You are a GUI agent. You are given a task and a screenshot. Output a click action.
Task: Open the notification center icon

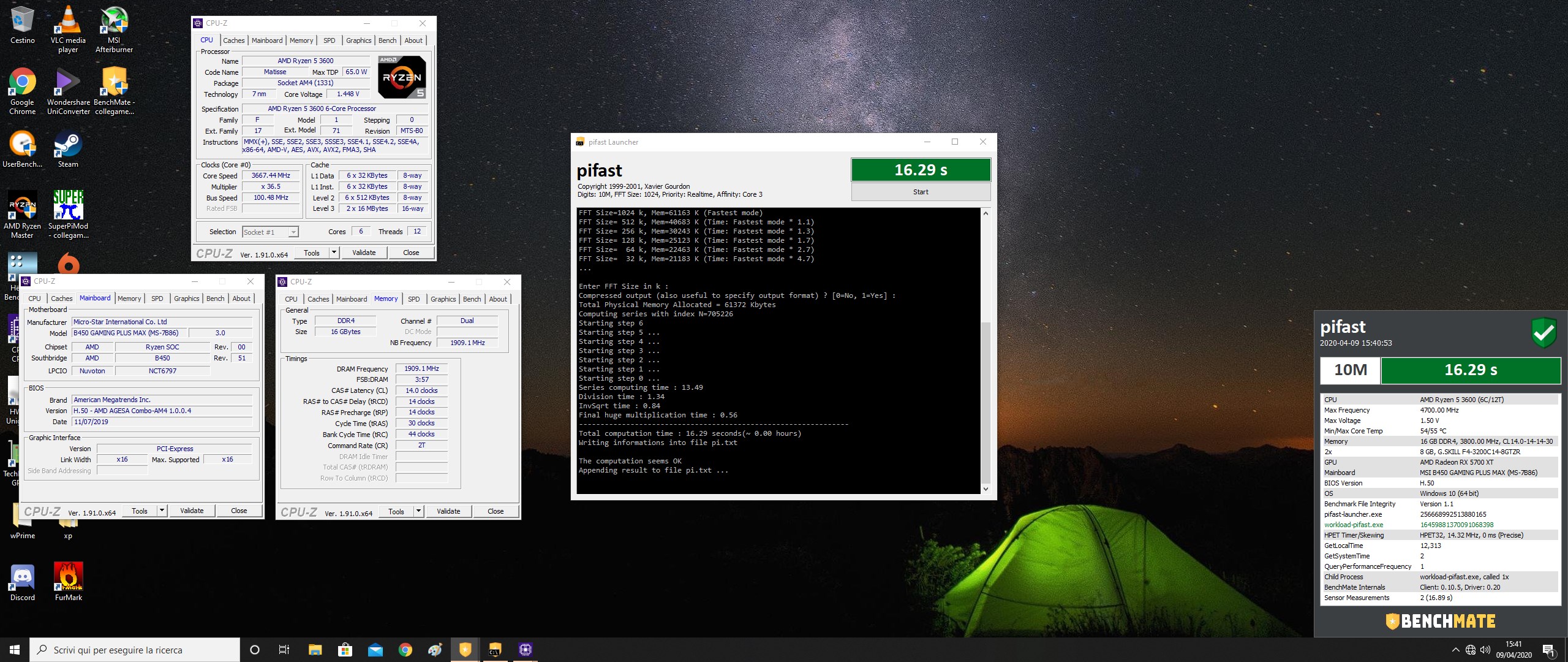pos(1548,650)
